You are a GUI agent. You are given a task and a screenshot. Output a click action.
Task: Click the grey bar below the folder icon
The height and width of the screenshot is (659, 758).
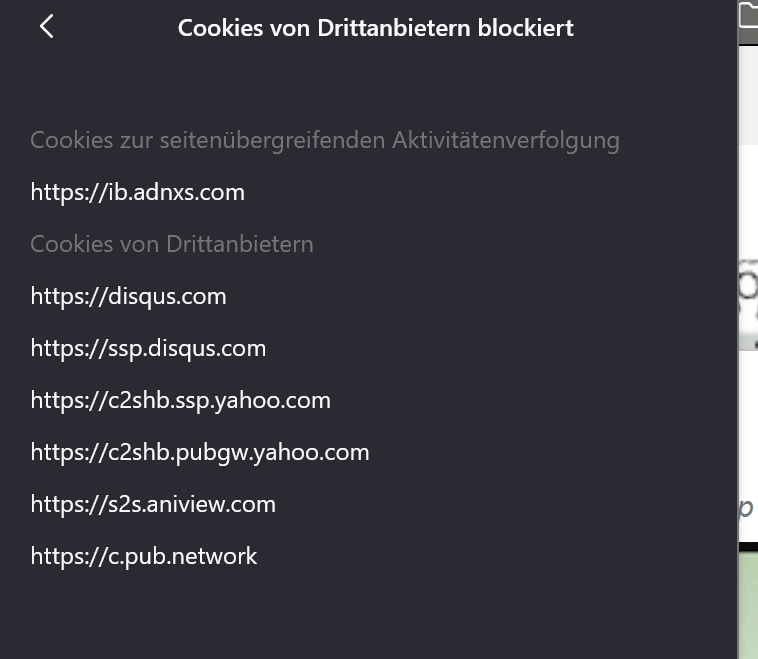point(748,37)
